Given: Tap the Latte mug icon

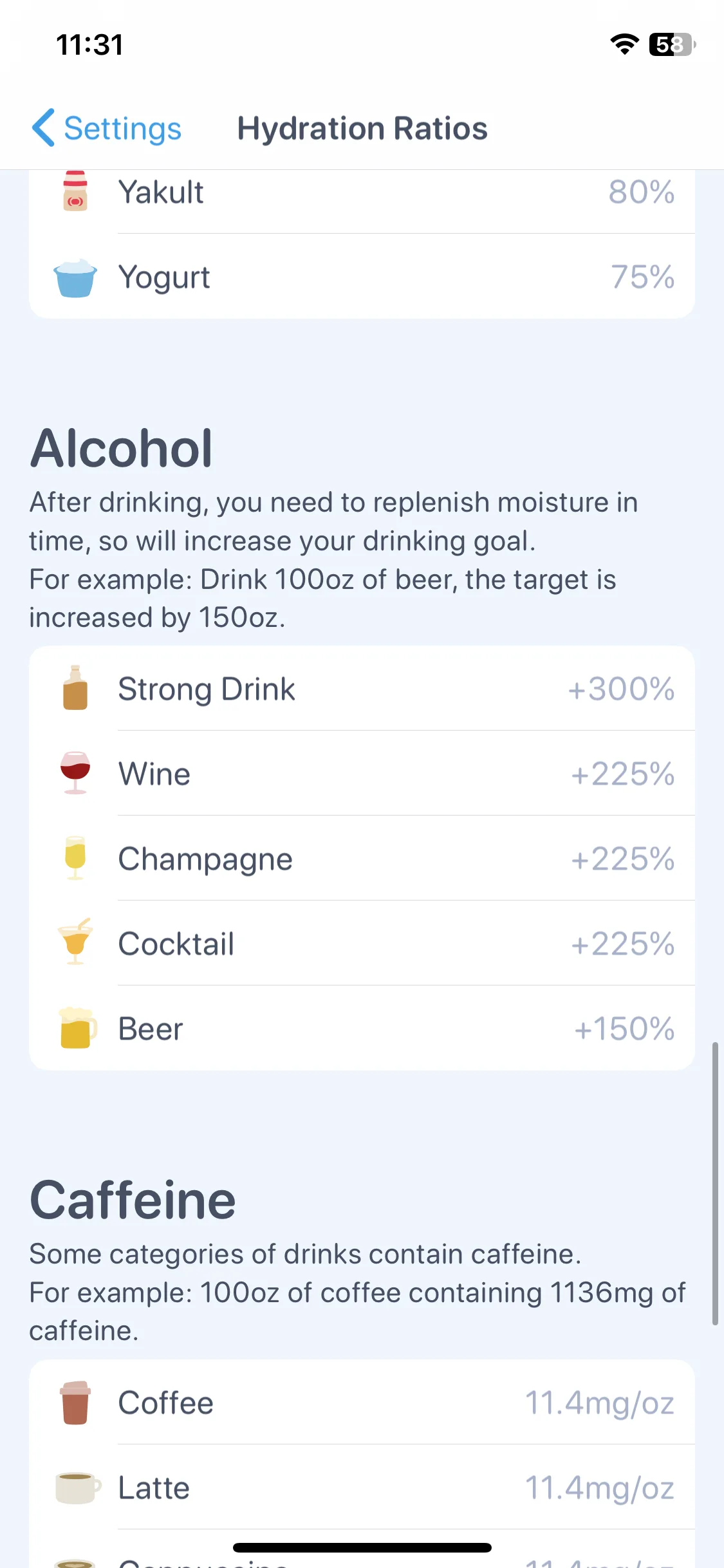Looking at the screenshot, I should [78, 1488].
